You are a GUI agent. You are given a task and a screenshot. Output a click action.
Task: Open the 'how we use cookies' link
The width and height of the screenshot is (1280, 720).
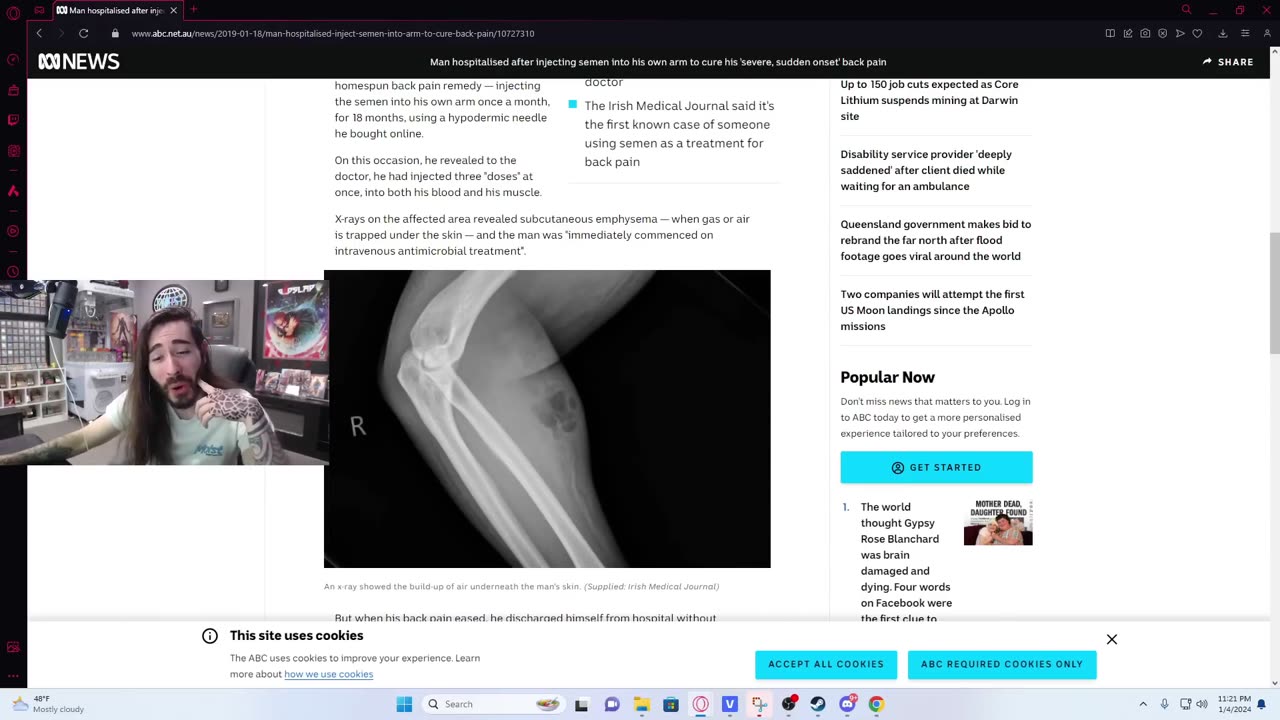point(328,674)
